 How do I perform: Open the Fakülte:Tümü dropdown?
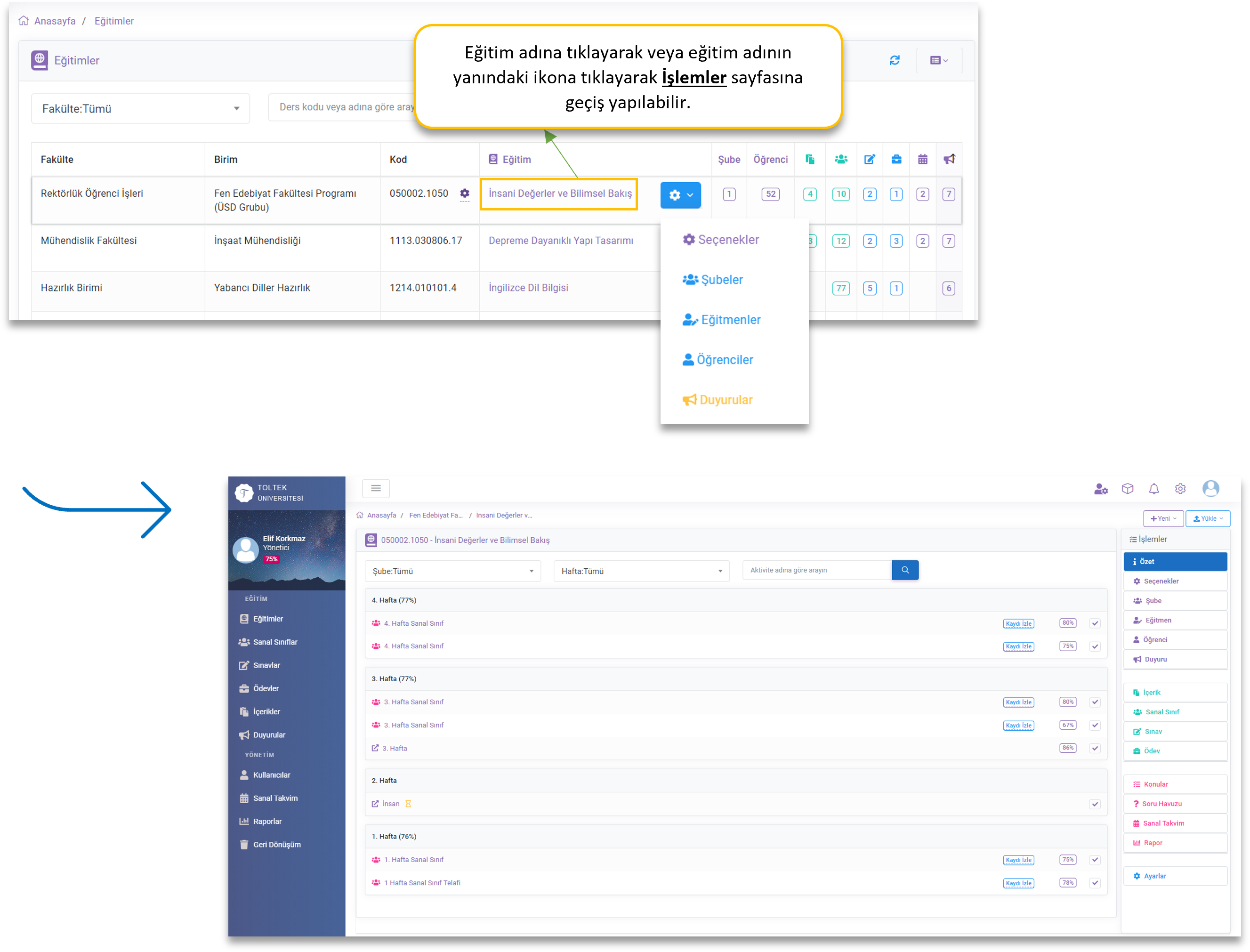coord(140,109)
